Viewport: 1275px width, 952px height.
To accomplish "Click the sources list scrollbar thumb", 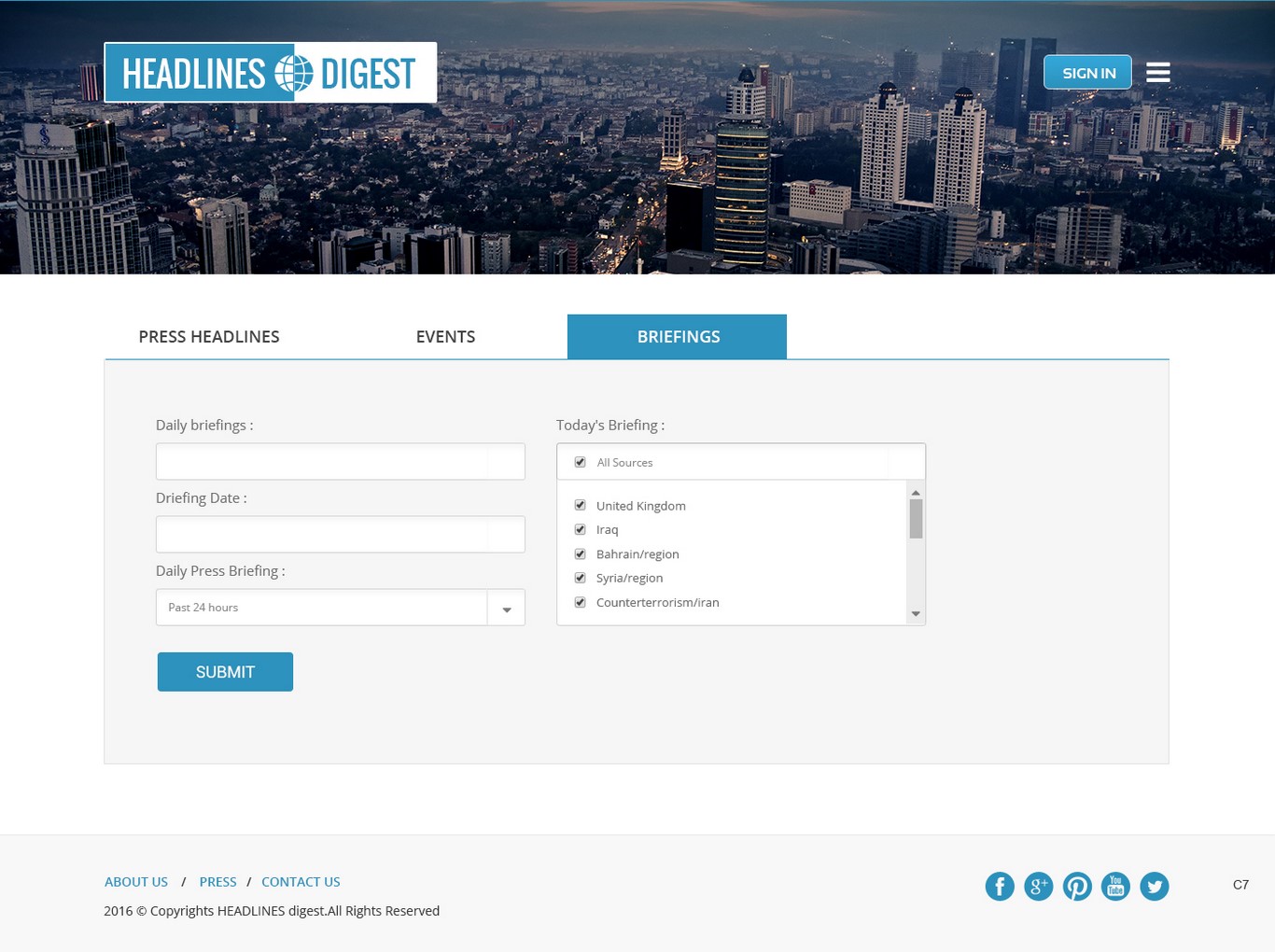I will point(916,519).
